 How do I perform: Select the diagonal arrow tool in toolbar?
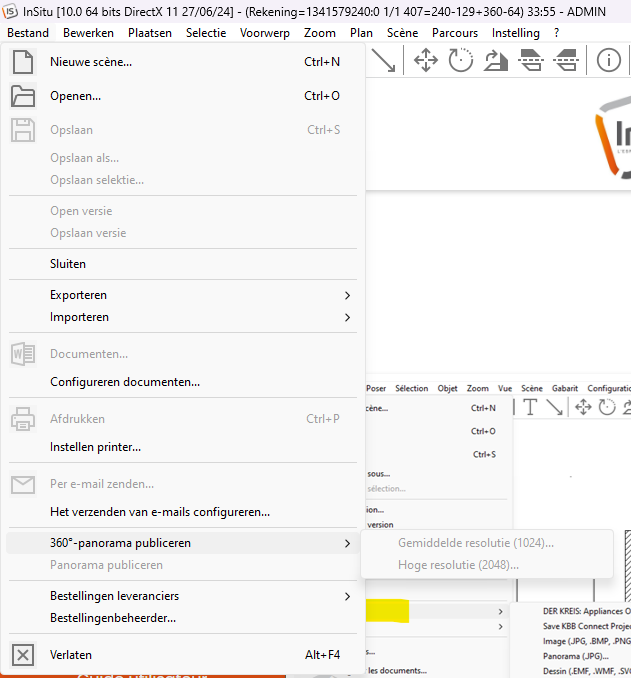pos(384,60)
